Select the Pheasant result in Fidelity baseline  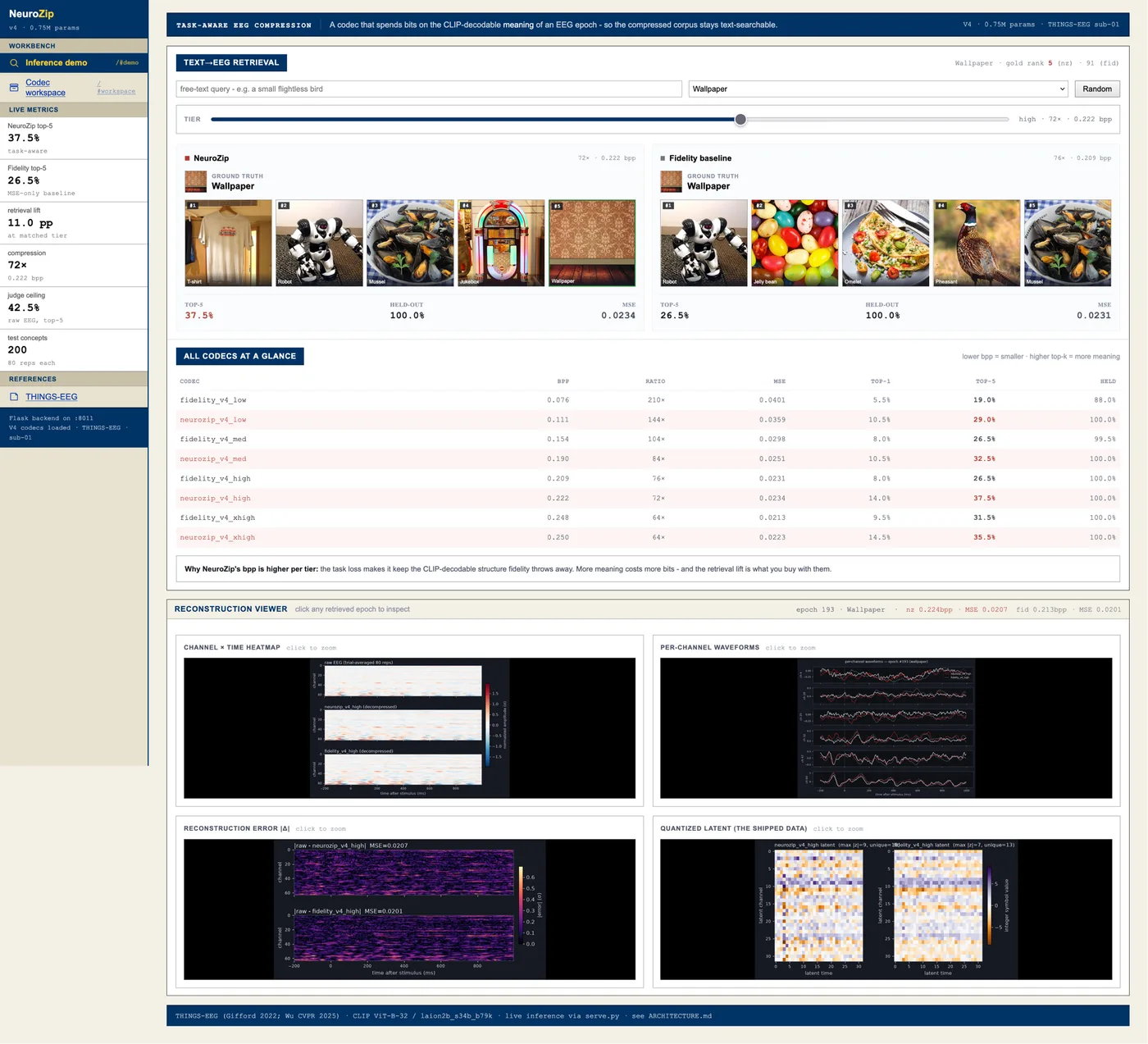click(x=977, y=243)
